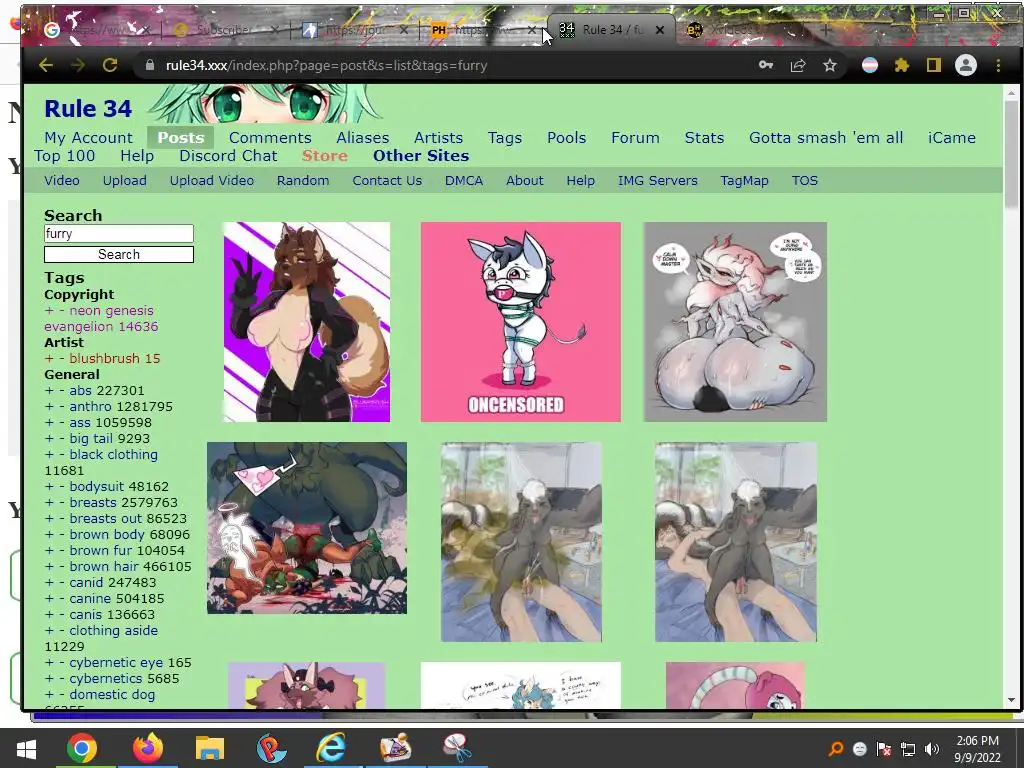Open the DMCA link

click(x=464, y=181)
